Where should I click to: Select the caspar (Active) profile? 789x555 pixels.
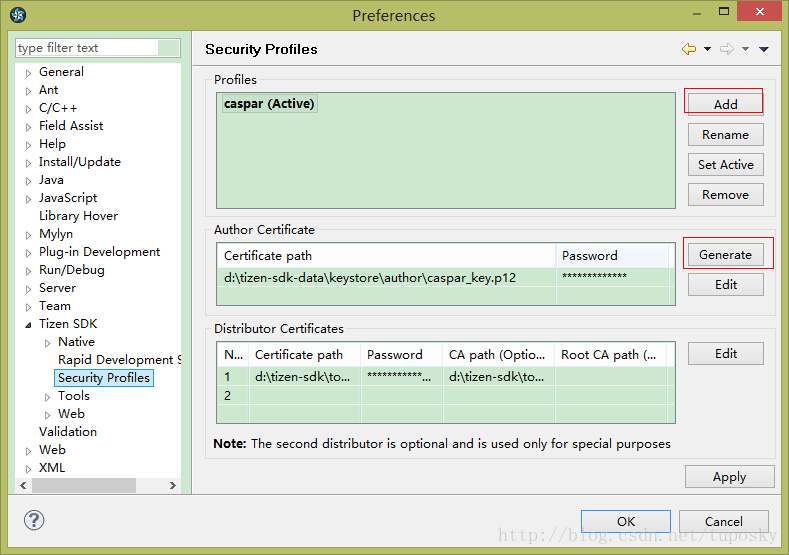269,104
